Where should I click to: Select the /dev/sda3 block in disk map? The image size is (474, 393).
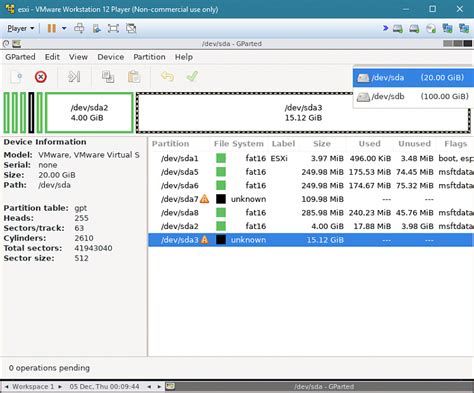[x=303, y=113]
